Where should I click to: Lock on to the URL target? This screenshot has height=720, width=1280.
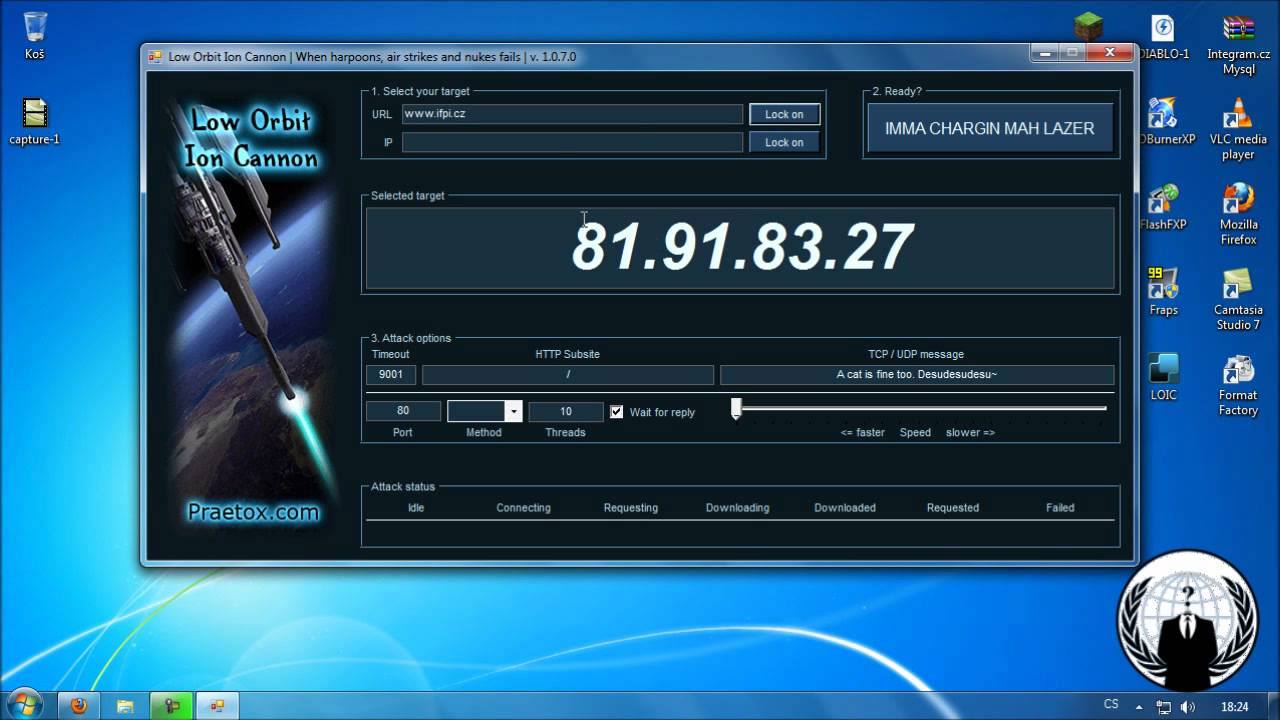coord(784,114)
